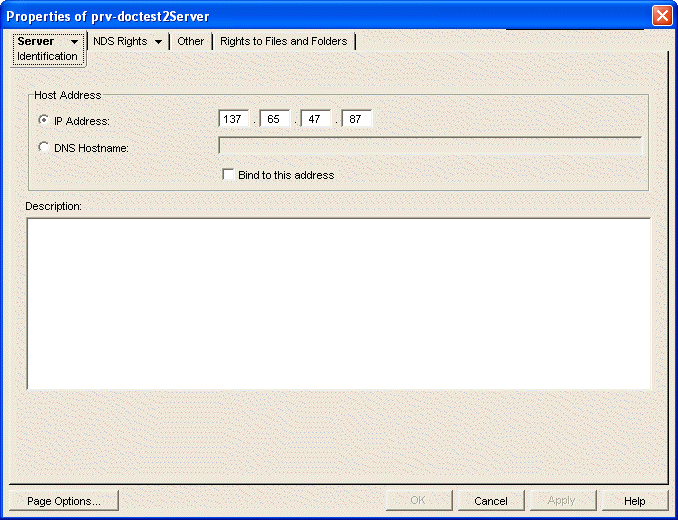Click the Host Address group label
Viewport: 678px width, 520px height.
coord(67,95)
